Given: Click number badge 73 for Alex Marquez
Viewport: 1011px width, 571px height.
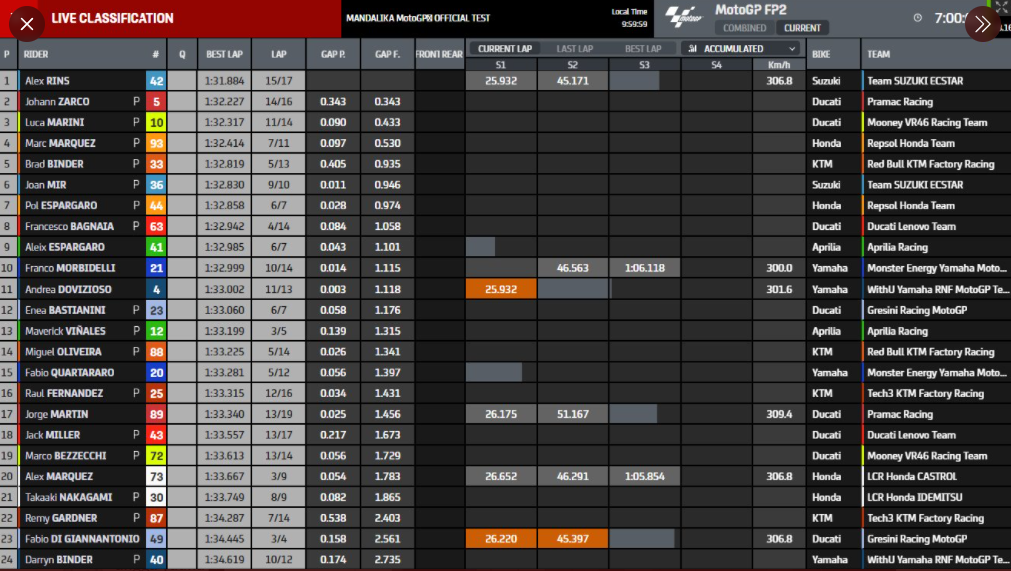Looking at the screenshot, I should pos(156,476).
